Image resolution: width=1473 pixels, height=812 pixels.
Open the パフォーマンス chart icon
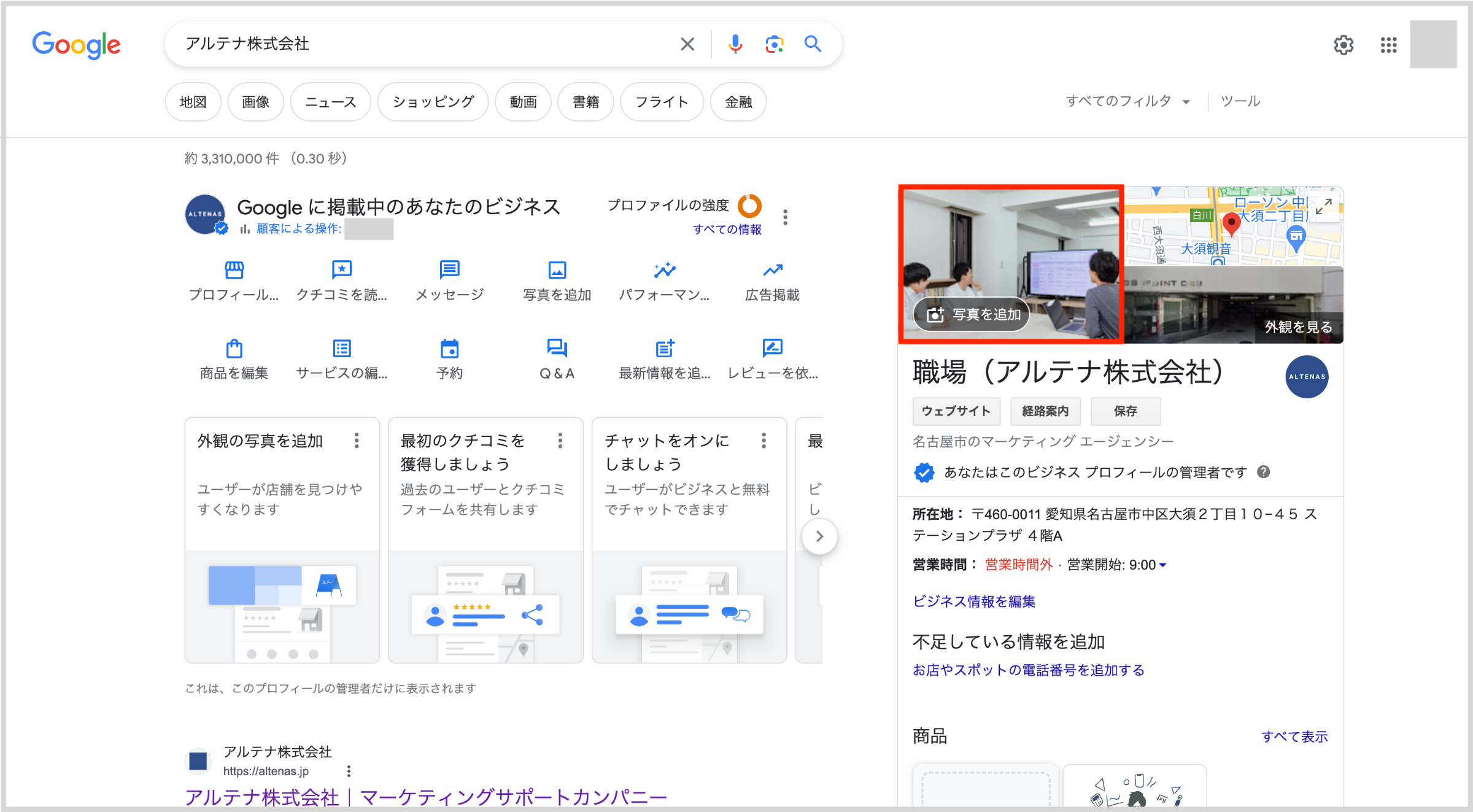tap(665, 270)
